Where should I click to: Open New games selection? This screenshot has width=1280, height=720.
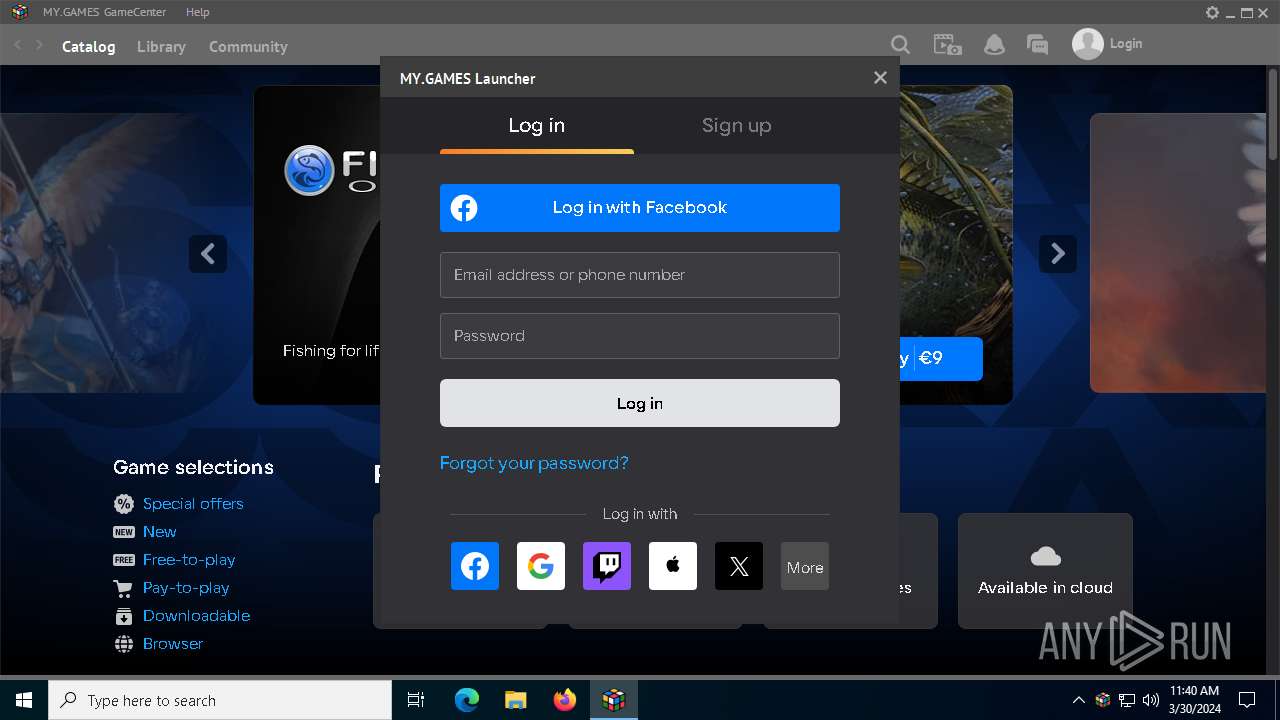pos(159,532)
